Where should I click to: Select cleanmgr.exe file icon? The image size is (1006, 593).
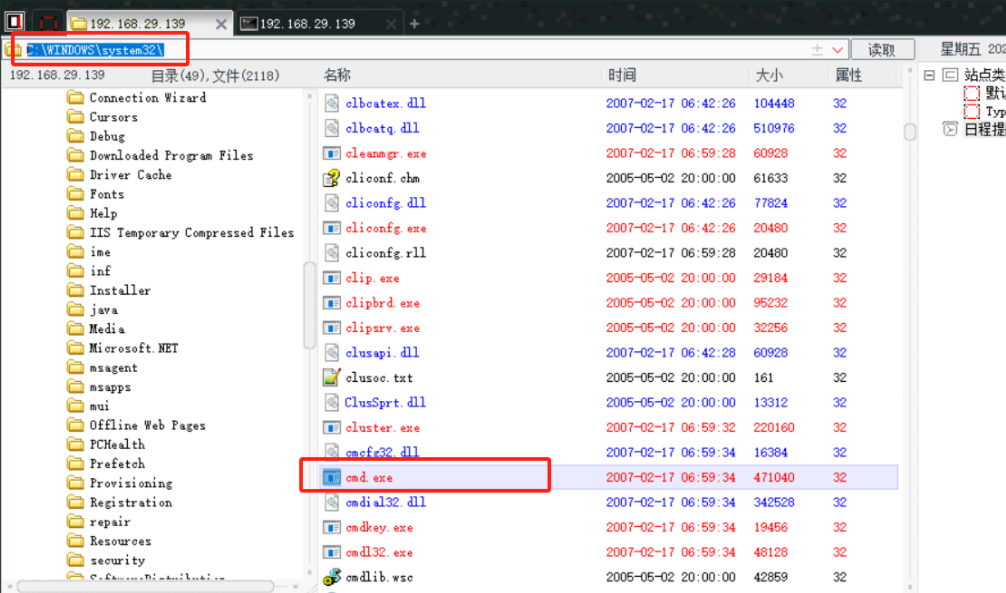(332, 153)
